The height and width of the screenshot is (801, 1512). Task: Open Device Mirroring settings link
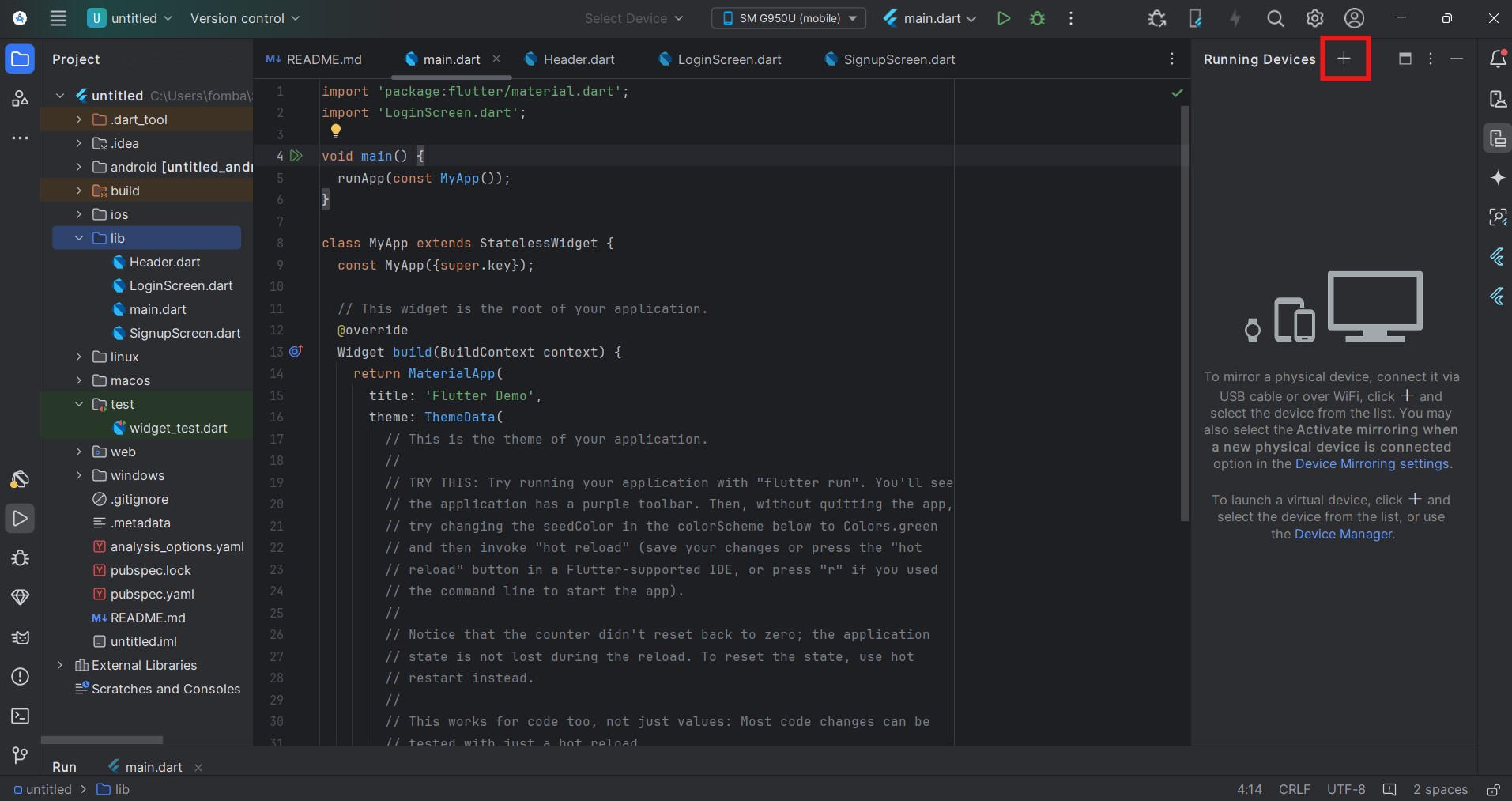pyautogui.click(x=1372, y=464)
